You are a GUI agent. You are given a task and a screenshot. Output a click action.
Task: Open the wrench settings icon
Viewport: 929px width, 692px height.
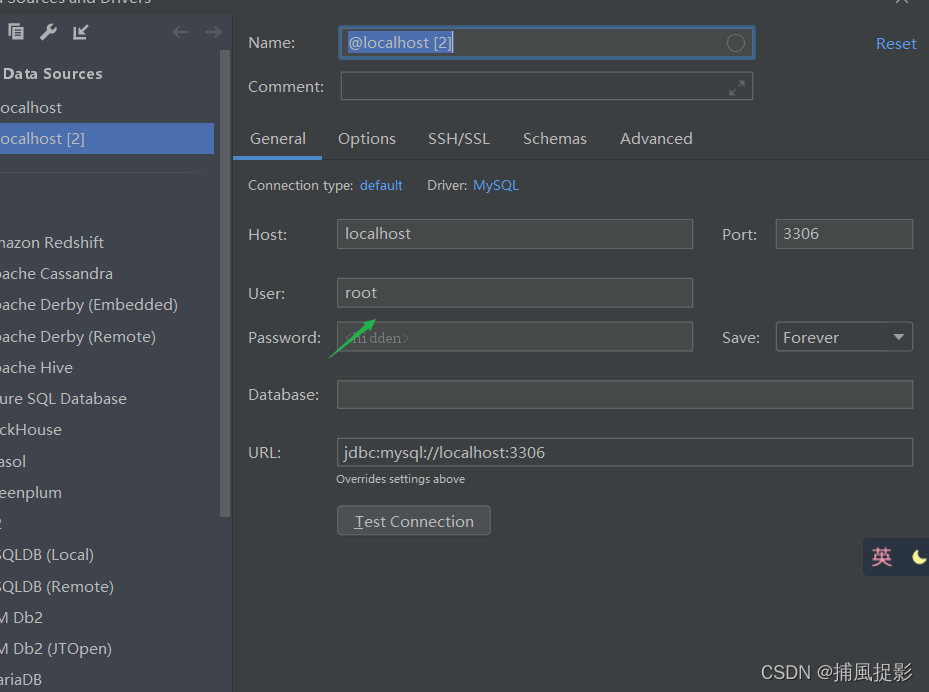click(48, 31)
